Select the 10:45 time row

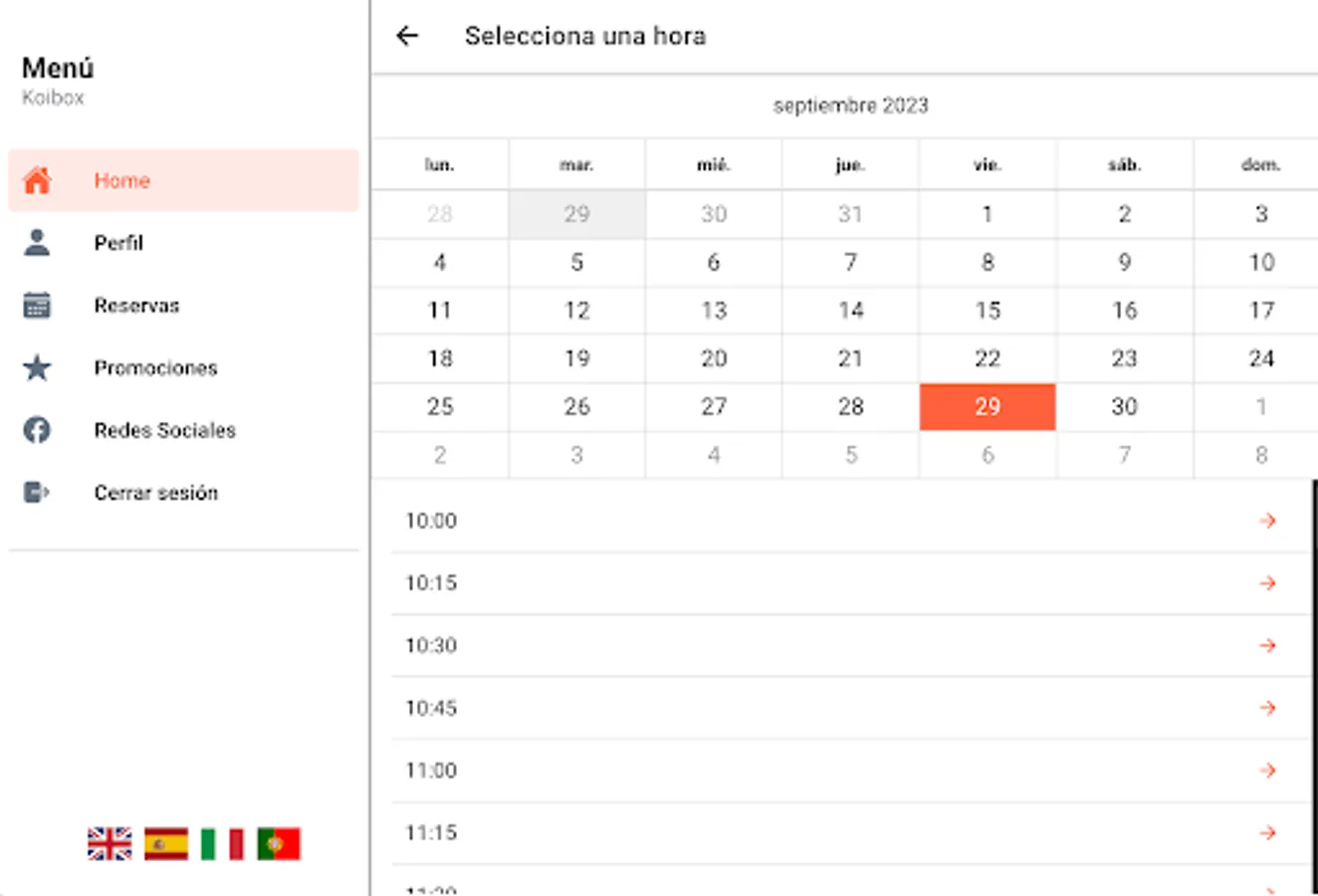coord(796,708)
